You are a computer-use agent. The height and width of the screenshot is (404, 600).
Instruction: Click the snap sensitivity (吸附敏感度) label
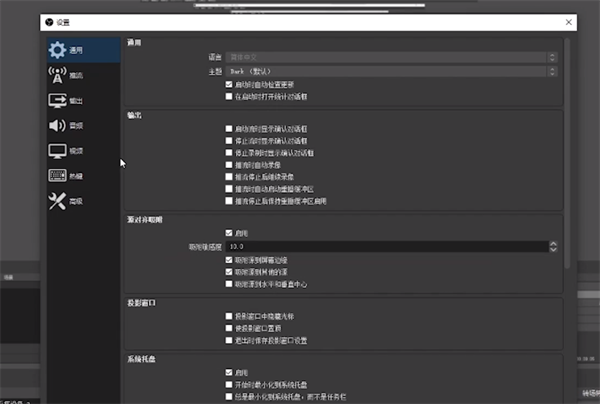click(205, 247)
